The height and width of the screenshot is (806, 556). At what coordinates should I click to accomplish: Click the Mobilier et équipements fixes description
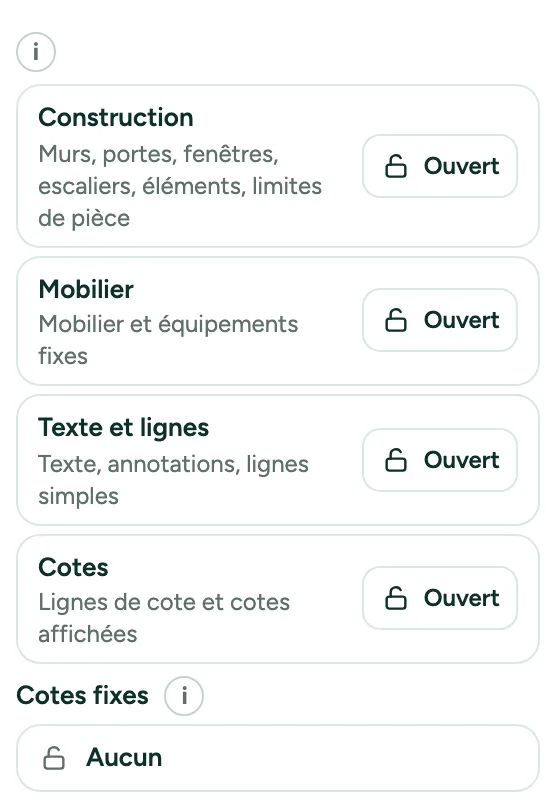(168, 340)
